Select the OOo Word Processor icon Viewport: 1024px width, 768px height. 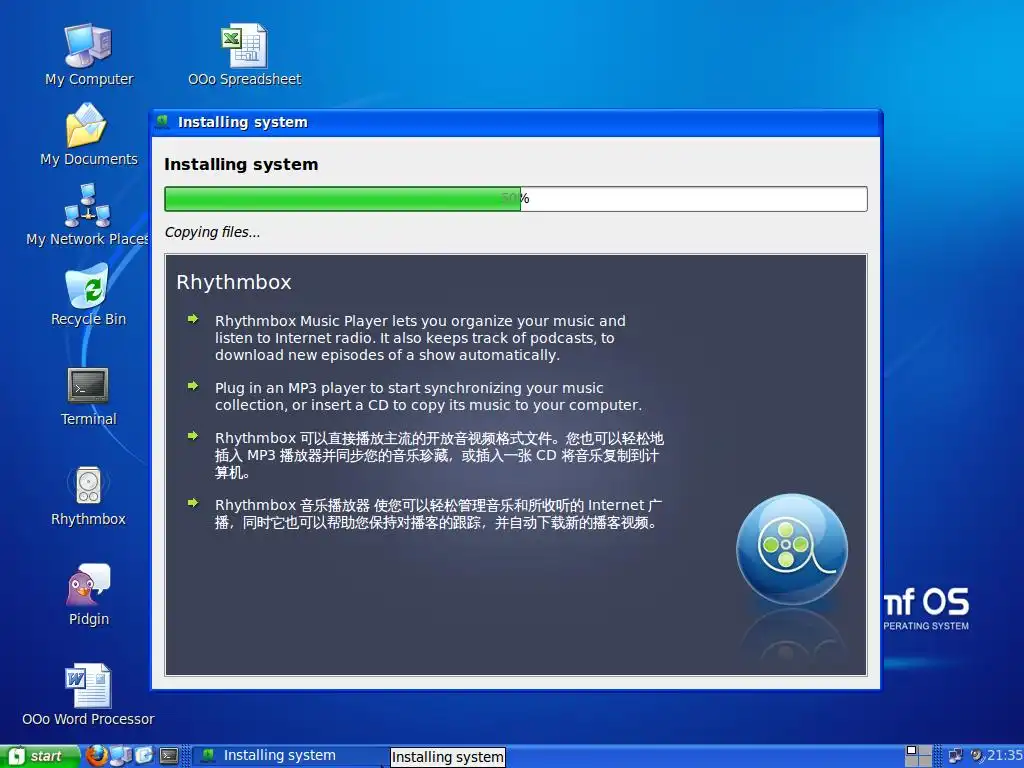(x=88, y=696)
